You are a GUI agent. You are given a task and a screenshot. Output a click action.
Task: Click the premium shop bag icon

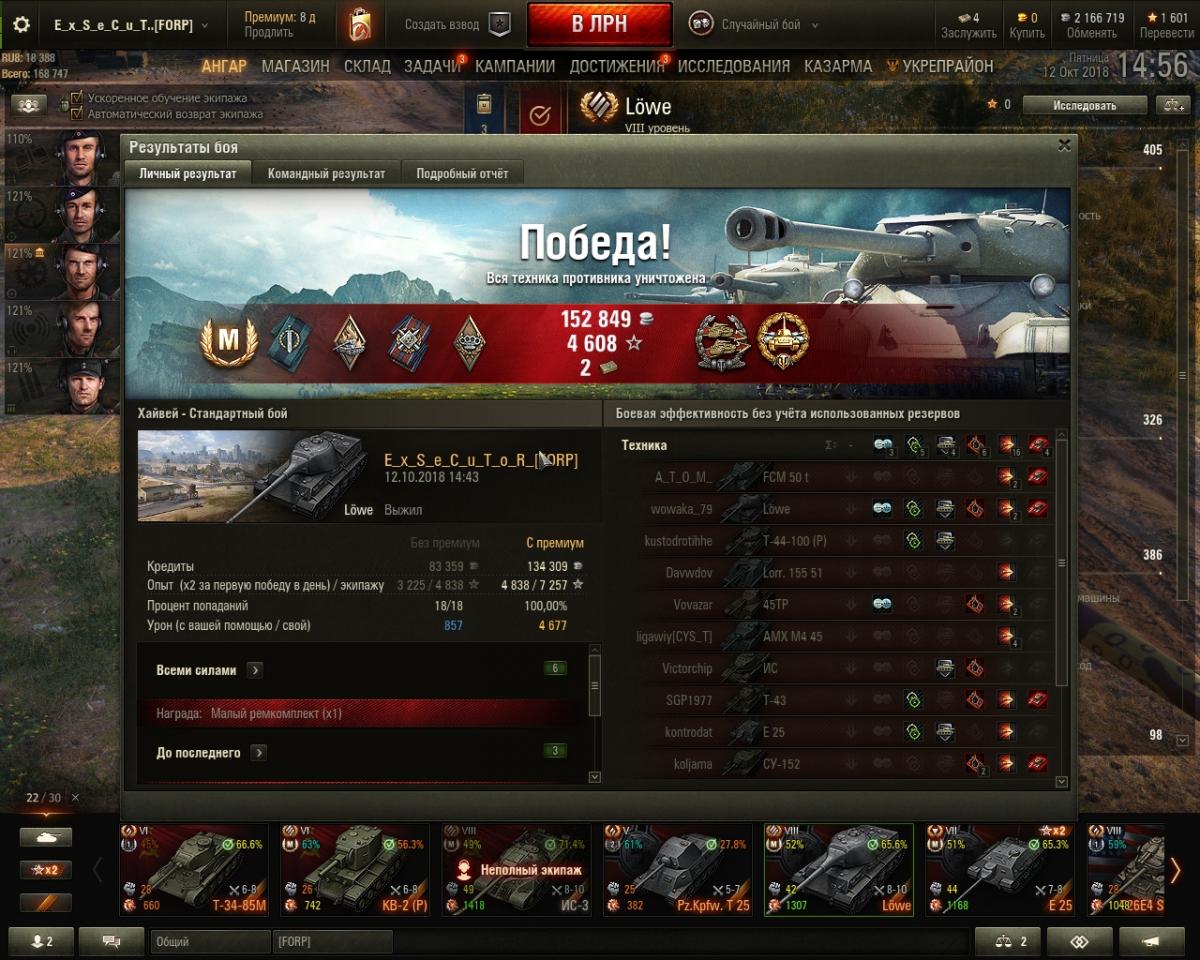point(360,25)
